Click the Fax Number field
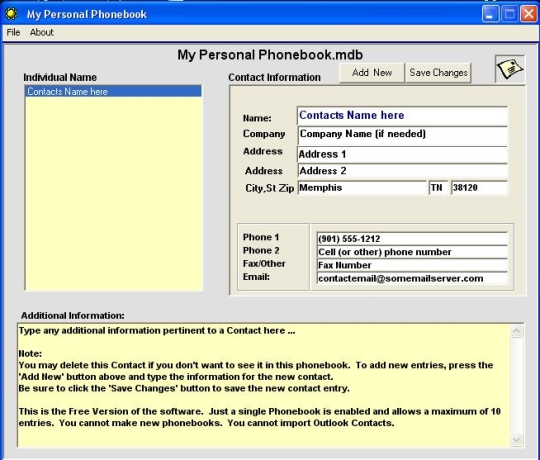Image resolution: width=540 pixels, height=460 pixels. tap(412, 265)
